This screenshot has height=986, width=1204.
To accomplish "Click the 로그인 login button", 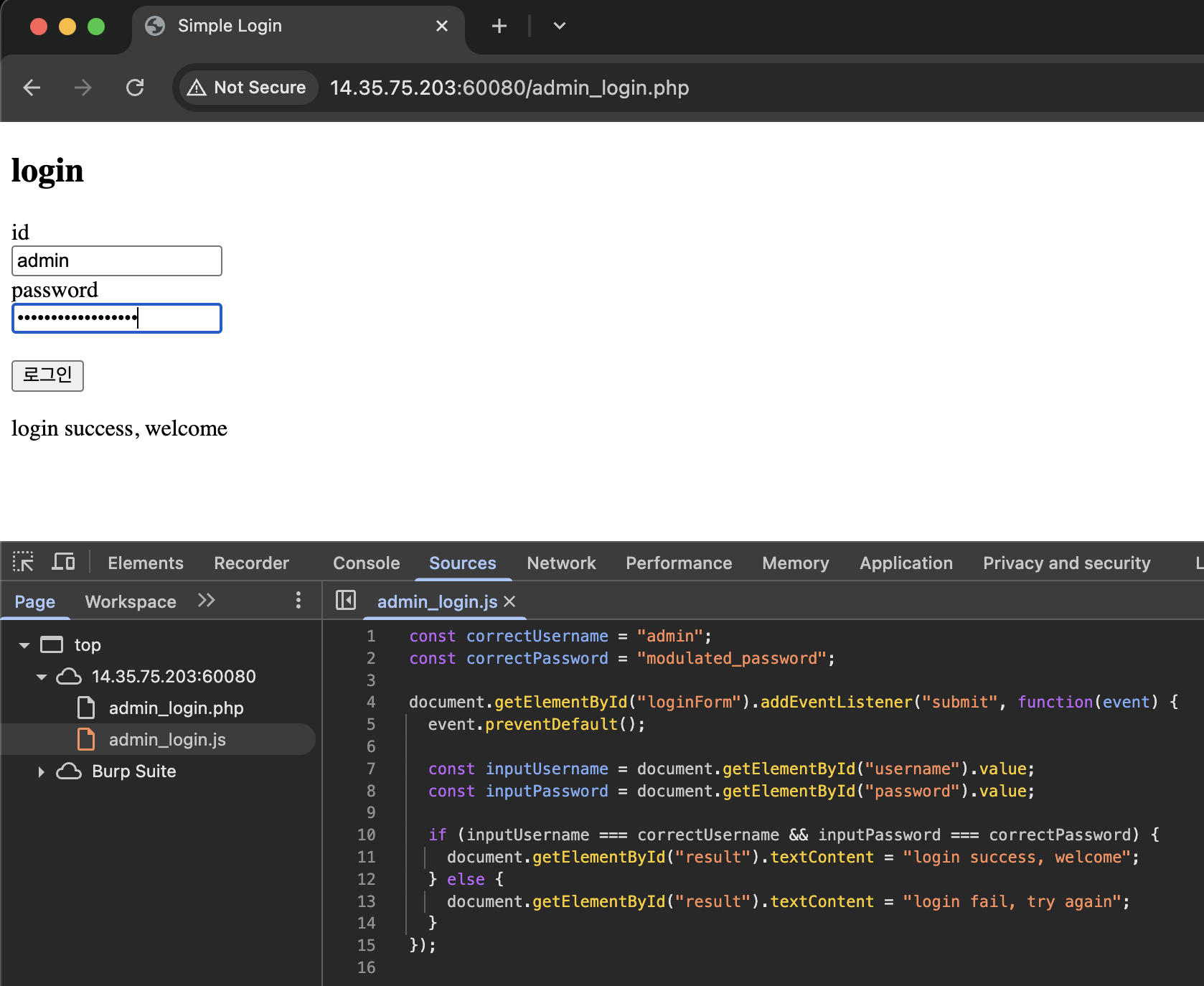I will click(x=47, y=375).
